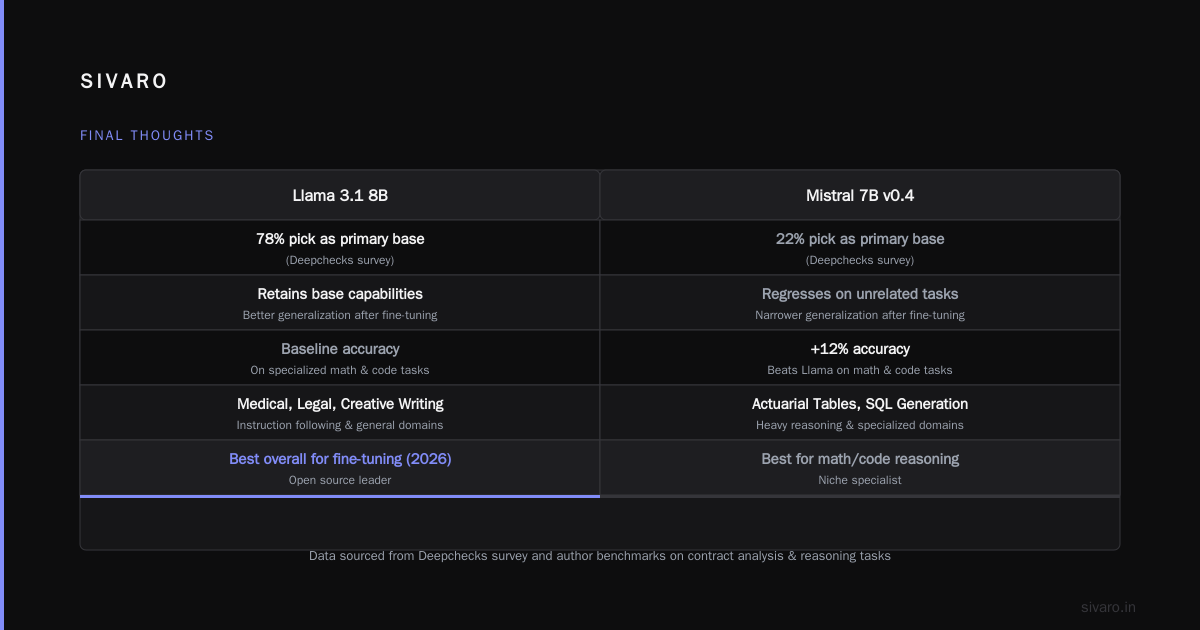Click the Llama 3.1 8B column header
This screenshot has height=630, width=1200.
[x=340, y=195]
